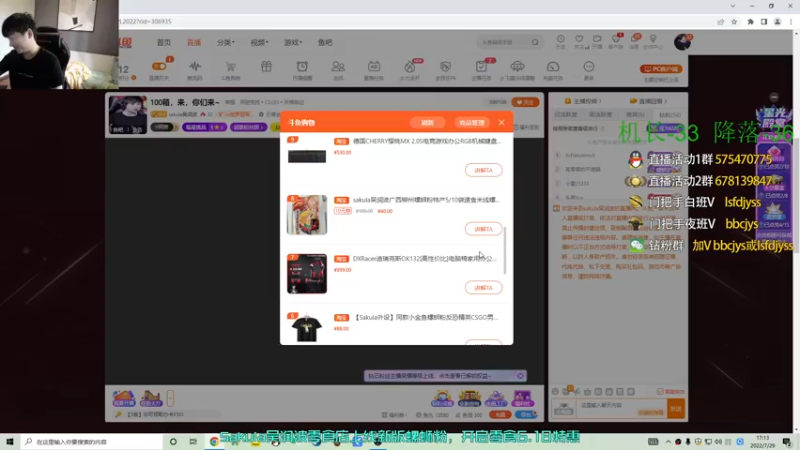Open the user avatar in site header
Screen dimensions: 800x450
tap(682, 42)
